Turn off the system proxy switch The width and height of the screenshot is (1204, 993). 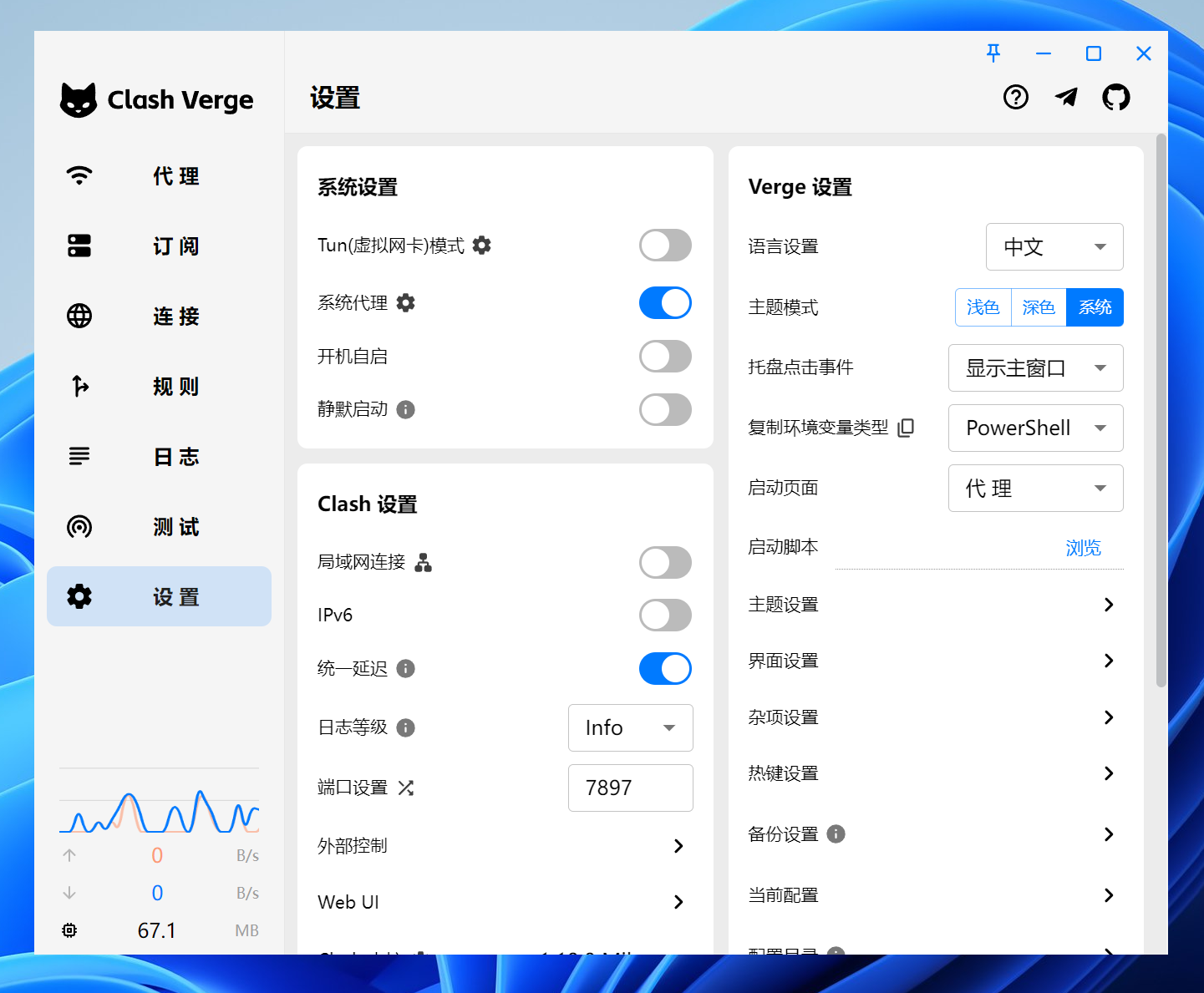click(665, 303)
